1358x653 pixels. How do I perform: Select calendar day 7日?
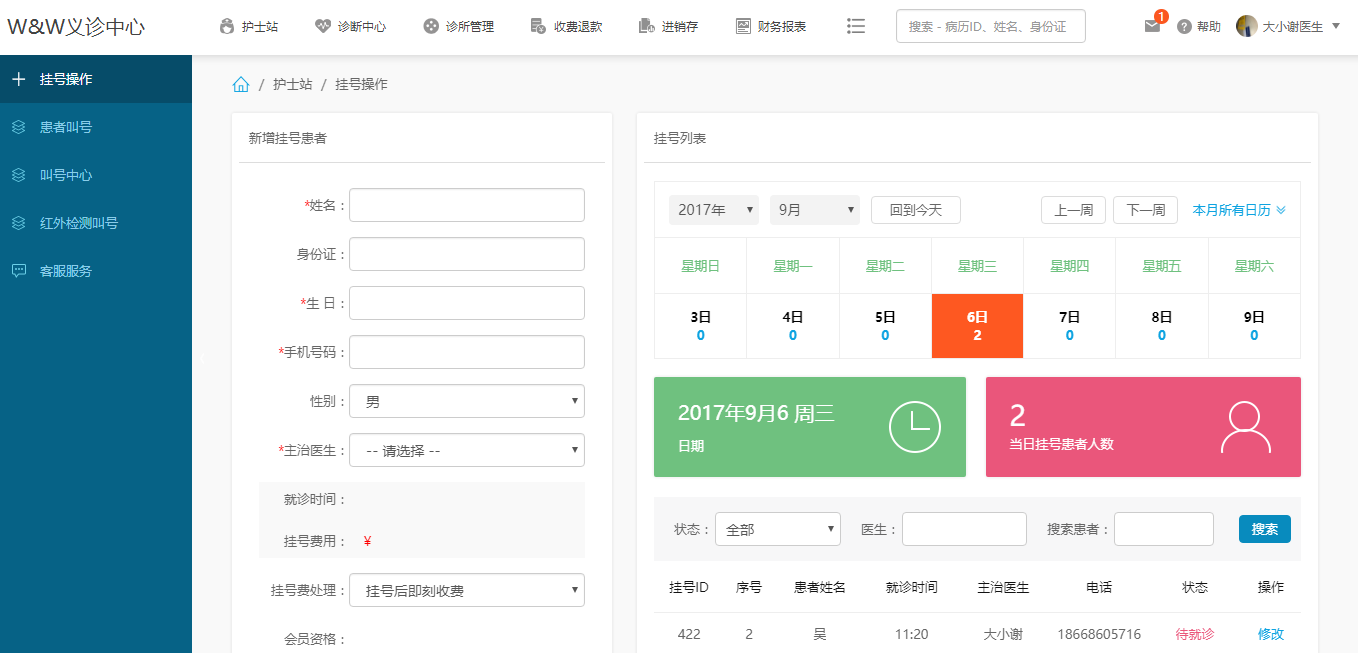[1070, 326]
